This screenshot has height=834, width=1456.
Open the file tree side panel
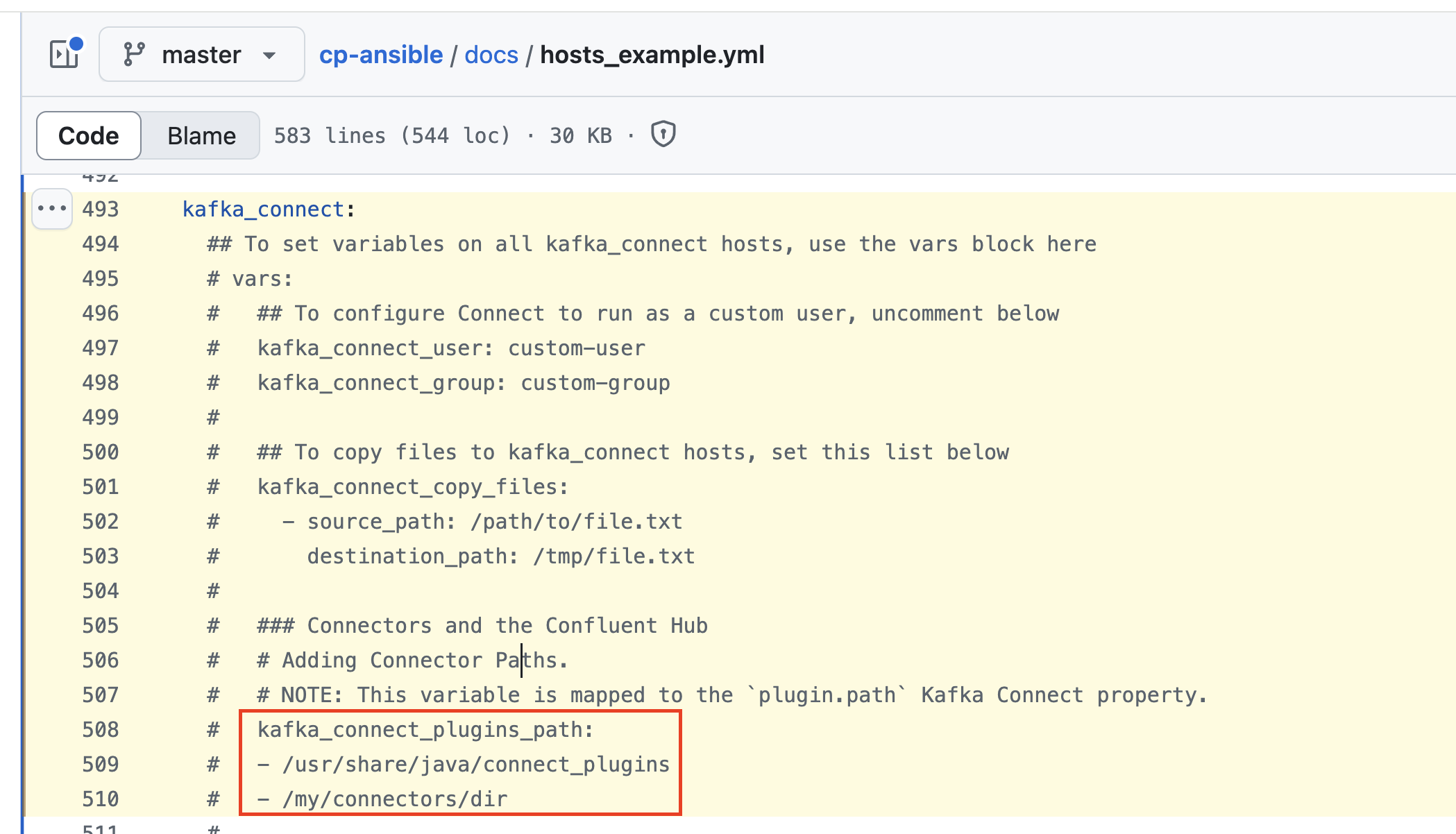63,53
